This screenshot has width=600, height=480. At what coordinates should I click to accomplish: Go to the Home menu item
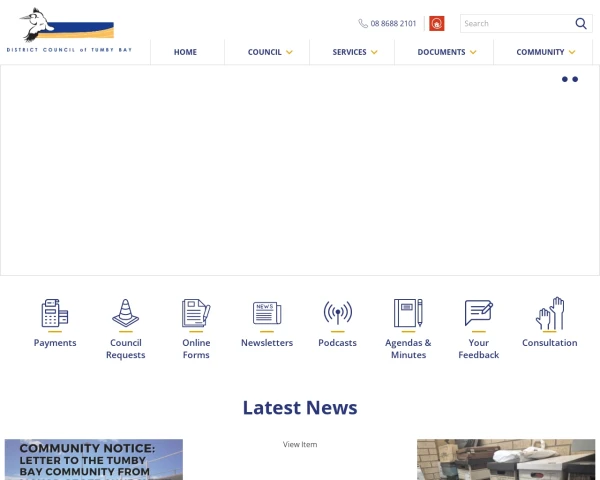[185, 52]
